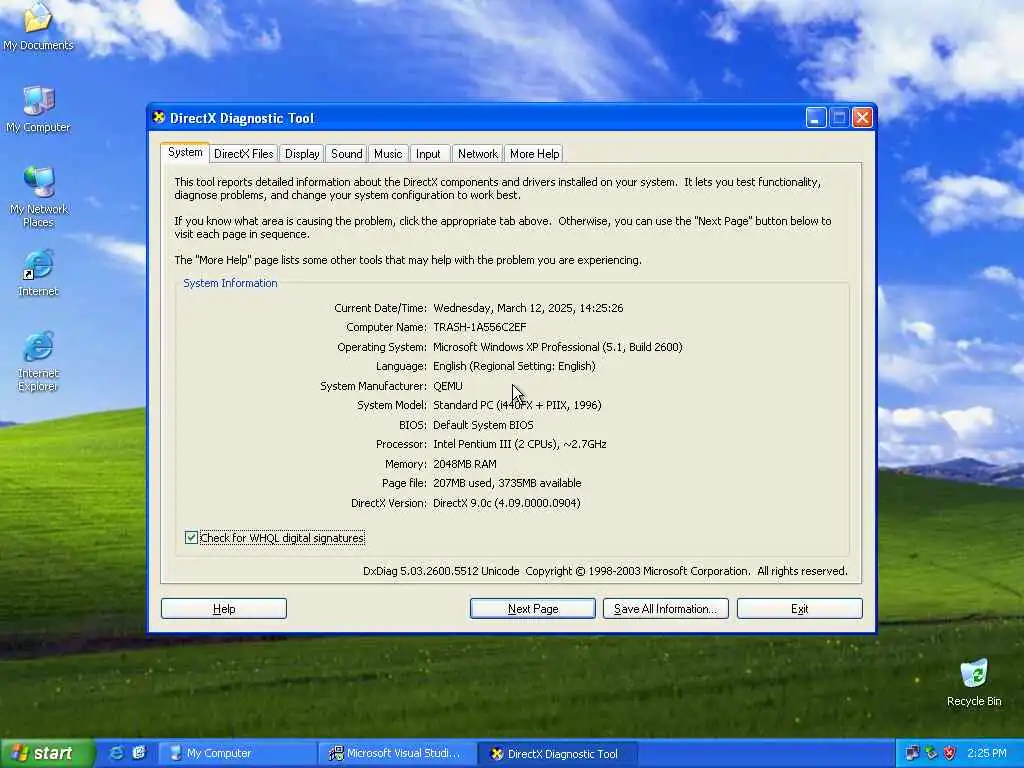Open the Music tab

coord(388,153)
